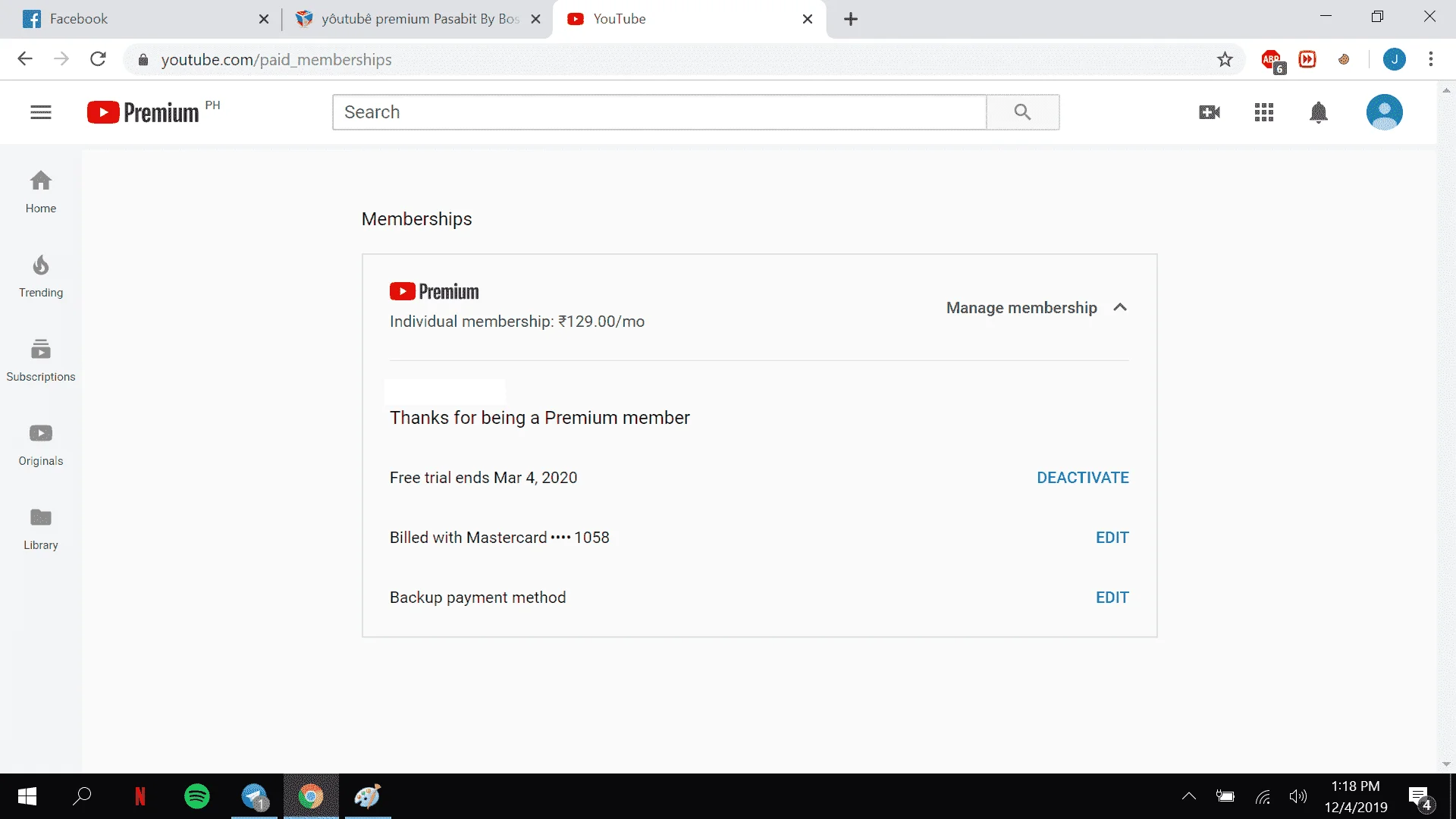1456x819 pixels.
Task: Open Spotify from the taskbar
Action: 197,796
